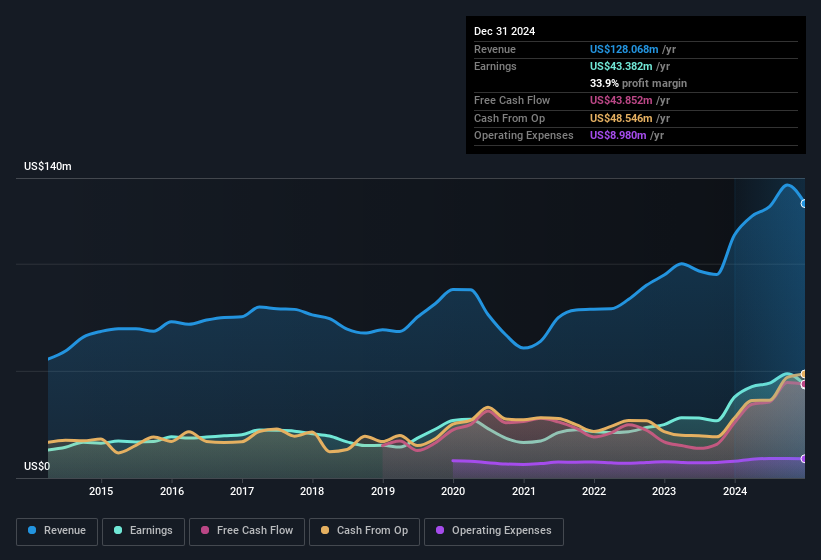Viewport: 821px width, 560px height.
Task: Click the 2015 x-axis label
Action: tap(101, 491)
